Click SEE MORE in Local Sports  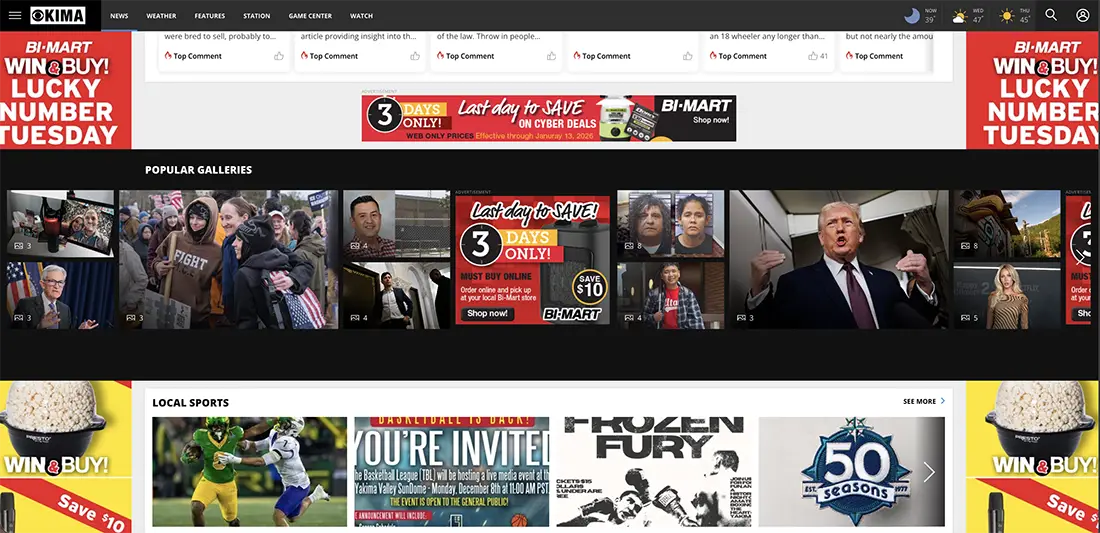click(x=920, y=401)
